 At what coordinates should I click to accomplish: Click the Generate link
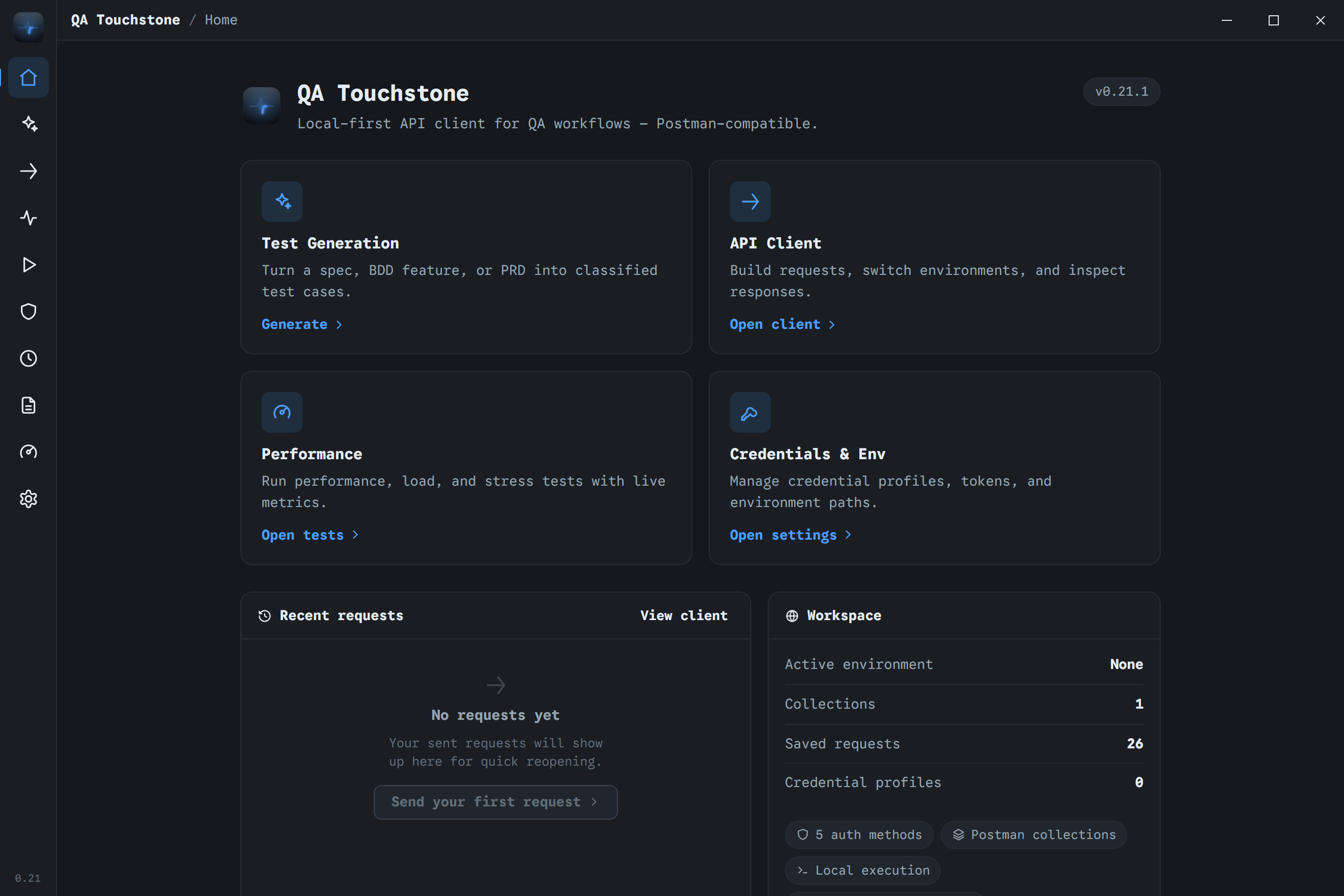(x=302, y=324)
